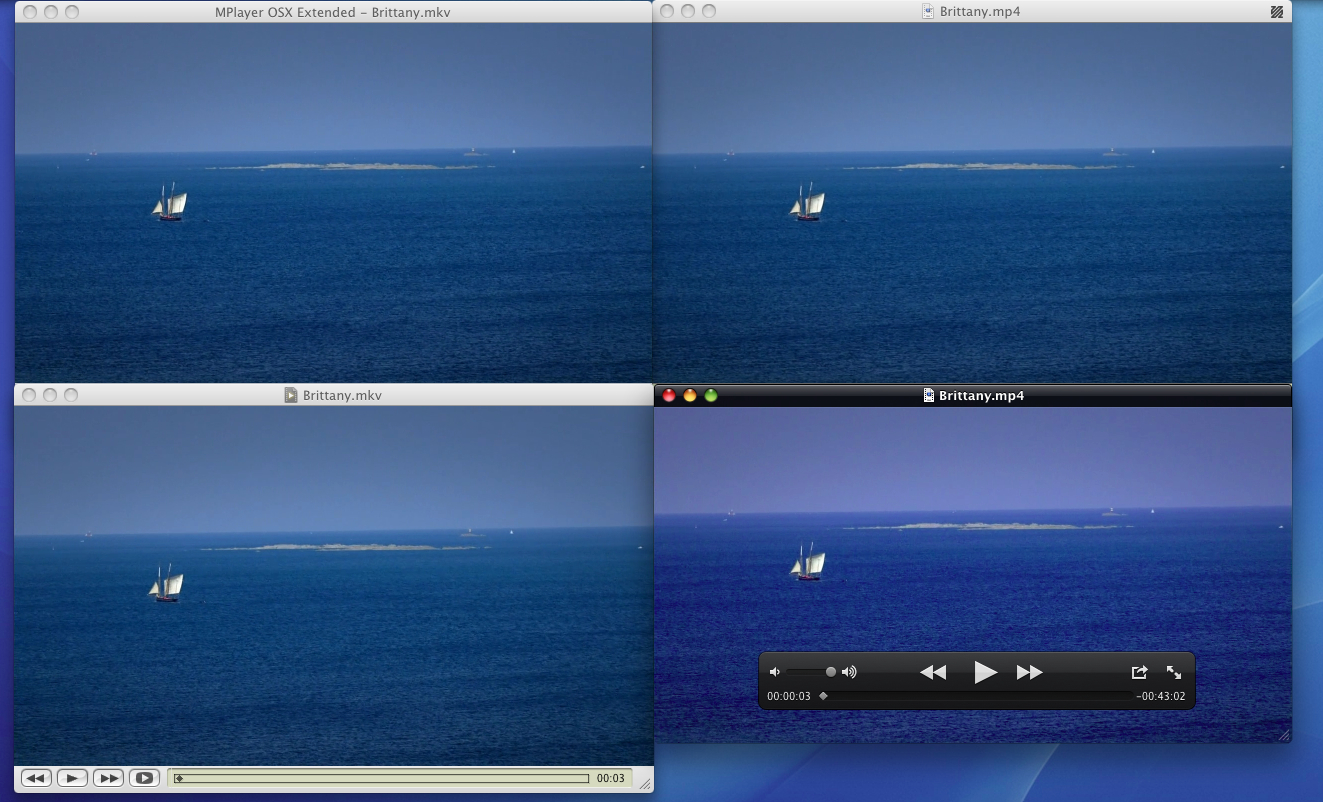Close the MPlayer OSX Extended window
The height and width of the screenshot is (802, 1323).
pos(29,12)
